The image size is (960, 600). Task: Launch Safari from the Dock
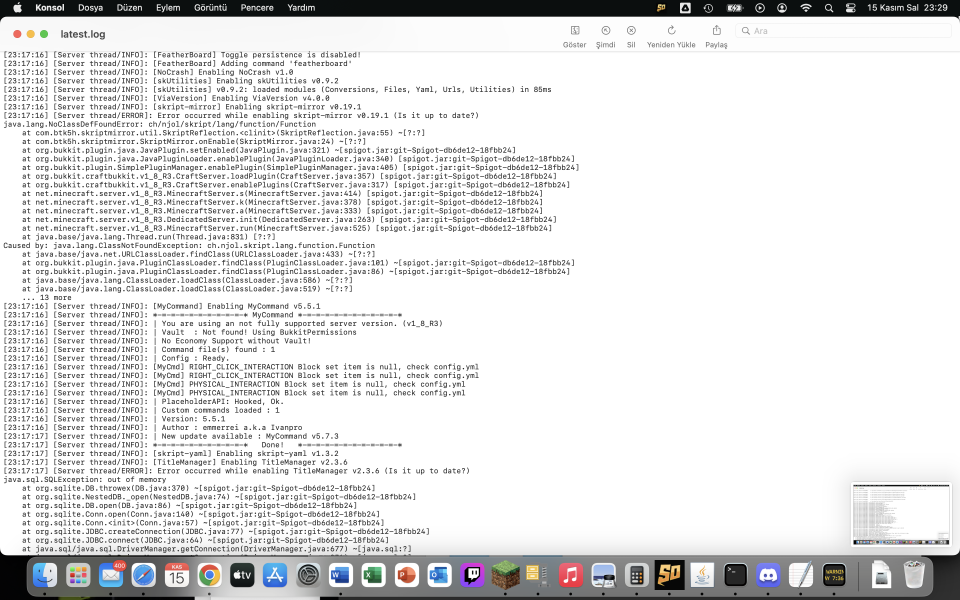coord(144,576)
